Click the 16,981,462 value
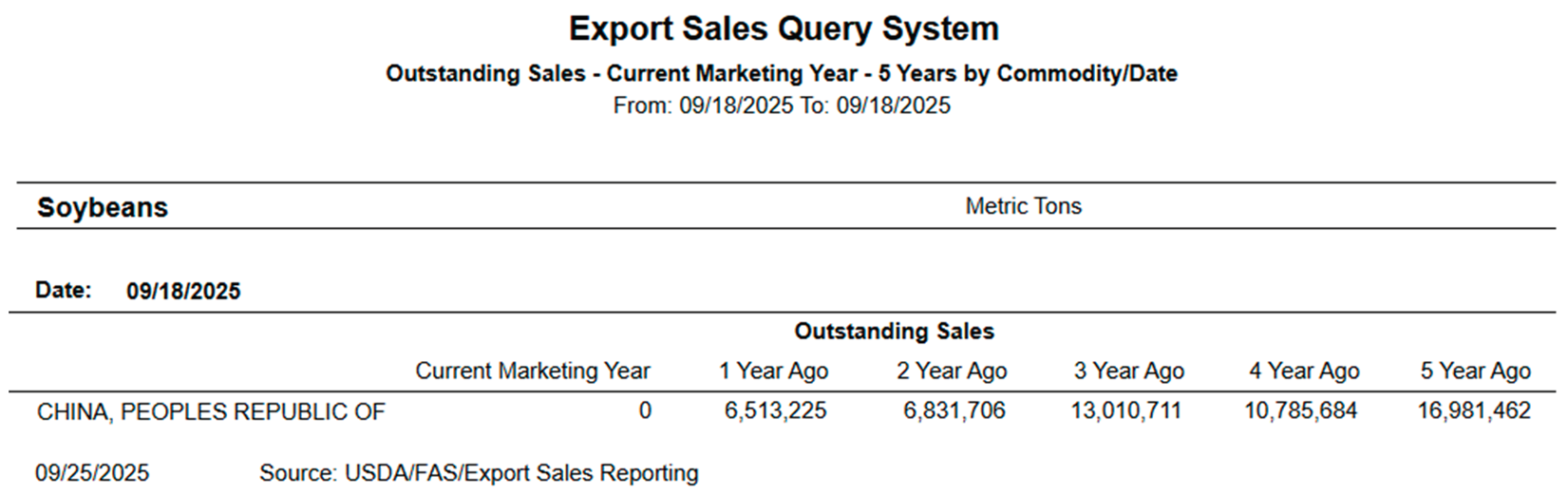This screenshot has width=1568, height=496. point(1473,410)
